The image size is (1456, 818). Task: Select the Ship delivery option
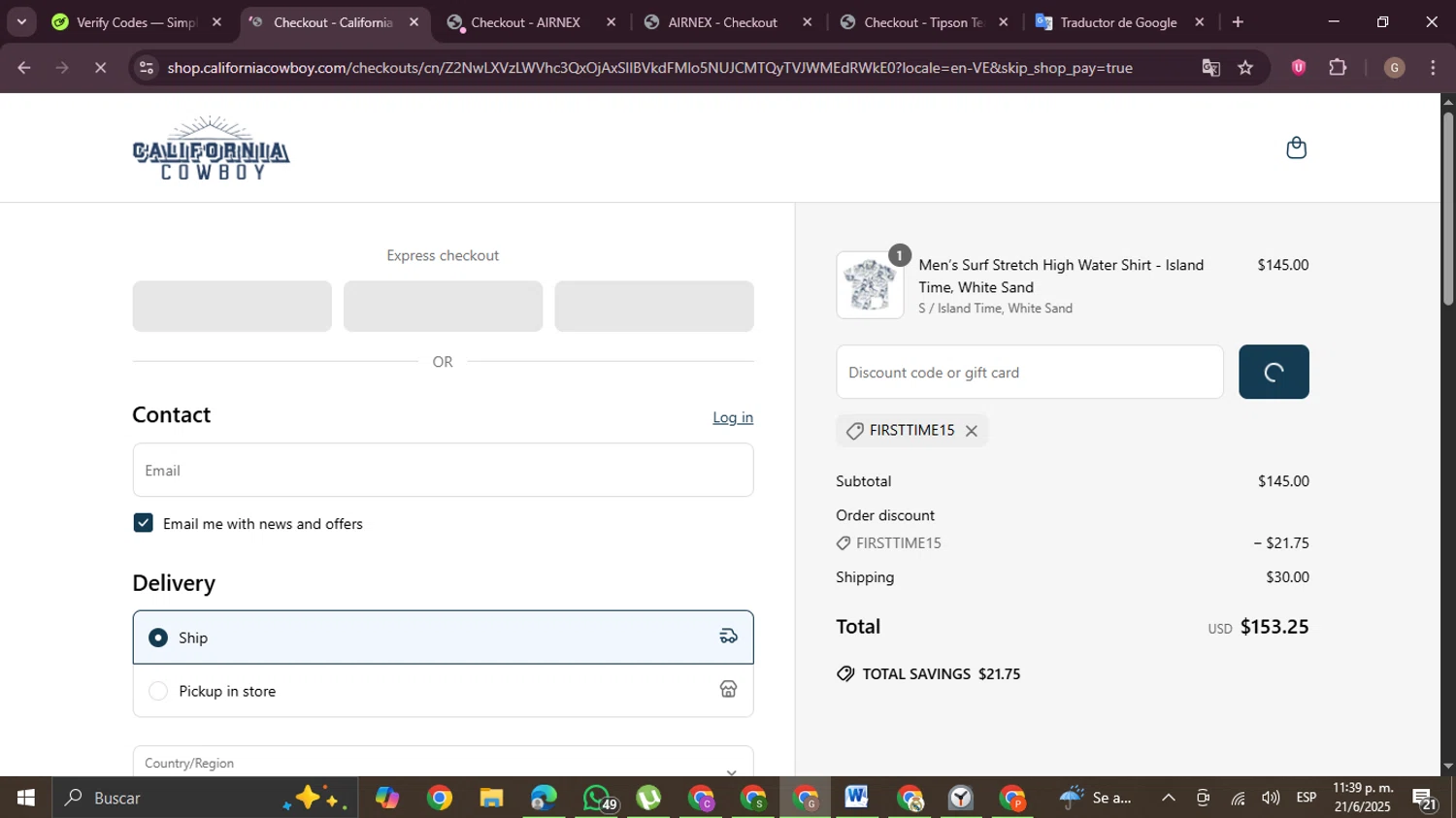pyautogui.click(x=443, y=638)
